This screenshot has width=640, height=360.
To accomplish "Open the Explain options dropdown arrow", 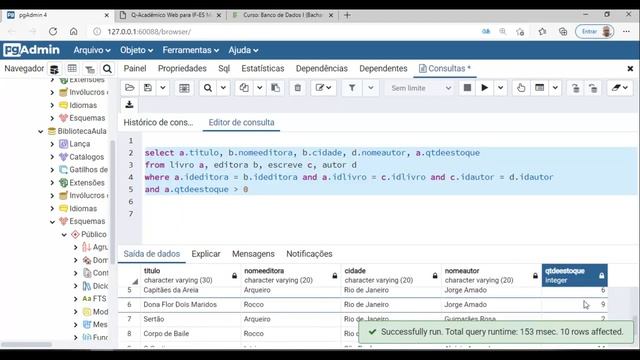I will pyautogui.click(x=555, y=88).
